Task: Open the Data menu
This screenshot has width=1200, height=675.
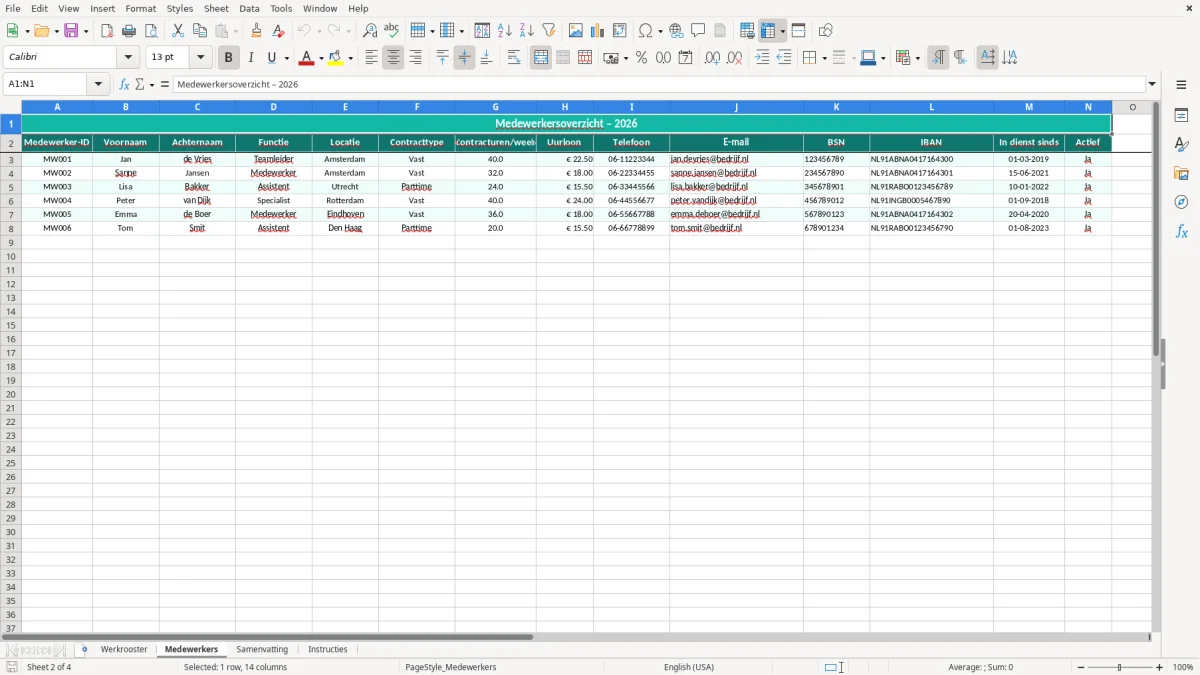Action: click(249, 8)
